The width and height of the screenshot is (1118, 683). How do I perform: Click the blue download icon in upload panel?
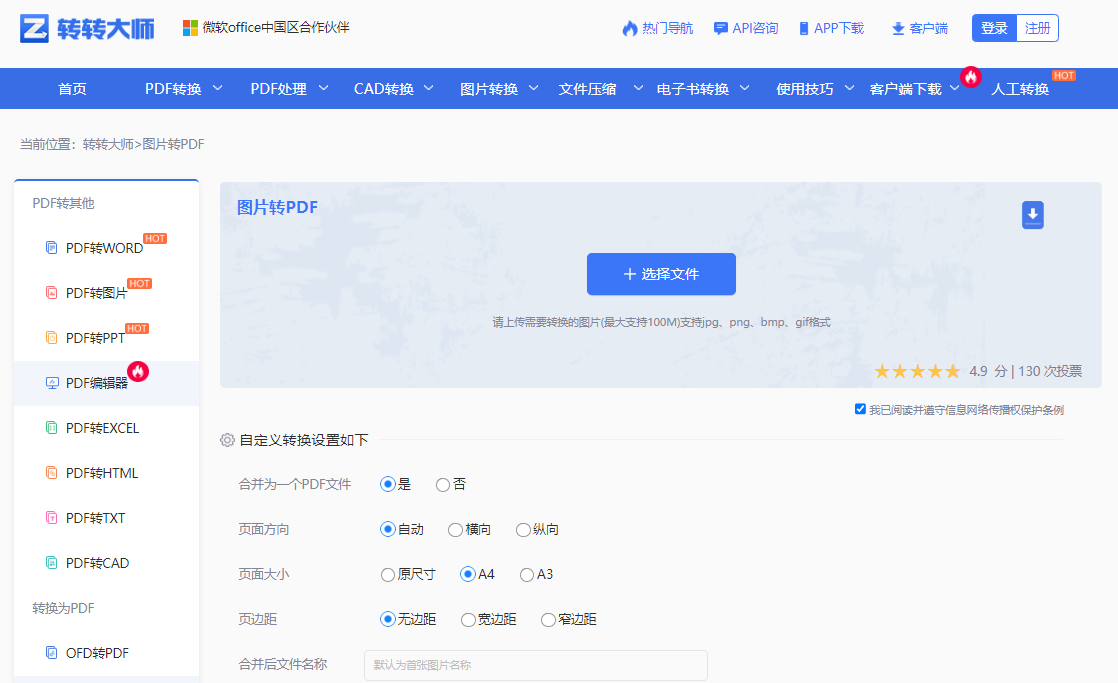[x=1033, y=214]
